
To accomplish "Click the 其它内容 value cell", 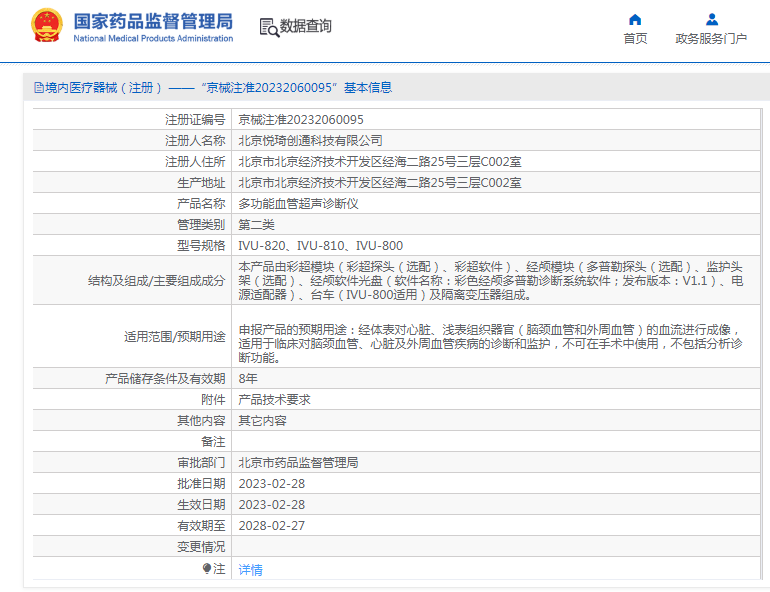I will pyautogui.click(x=262, y=421).
